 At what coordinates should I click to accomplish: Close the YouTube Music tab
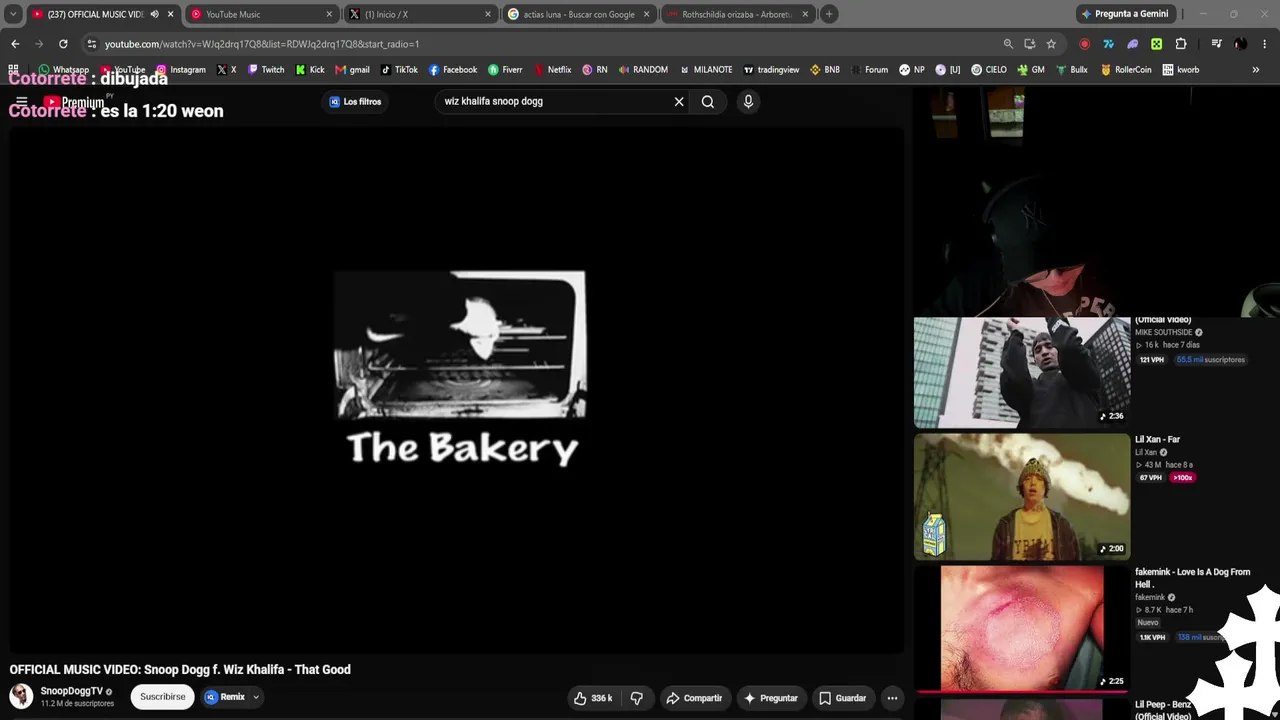coord(329,14)
